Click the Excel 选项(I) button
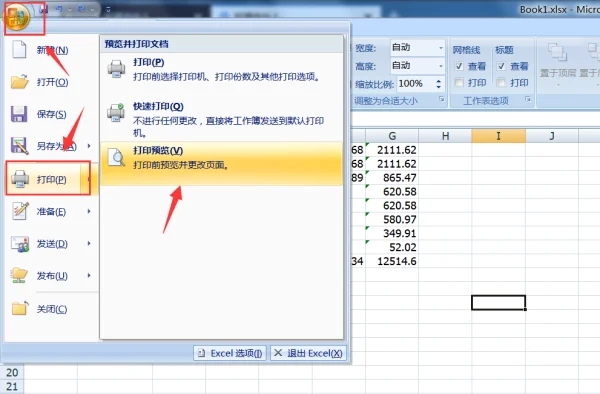The width and height of the screenshot is (600, 394). coord(230,353)
